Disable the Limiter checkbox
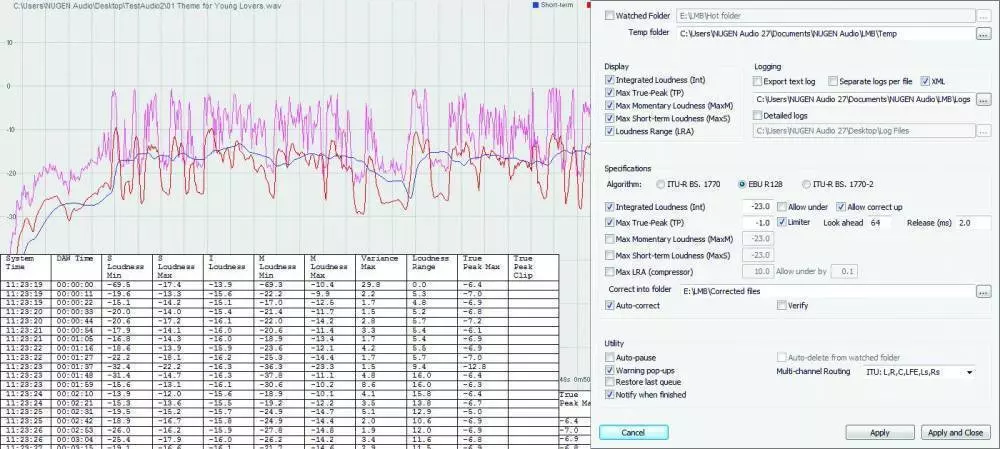 pyautogui.click(x=782, y=223)
